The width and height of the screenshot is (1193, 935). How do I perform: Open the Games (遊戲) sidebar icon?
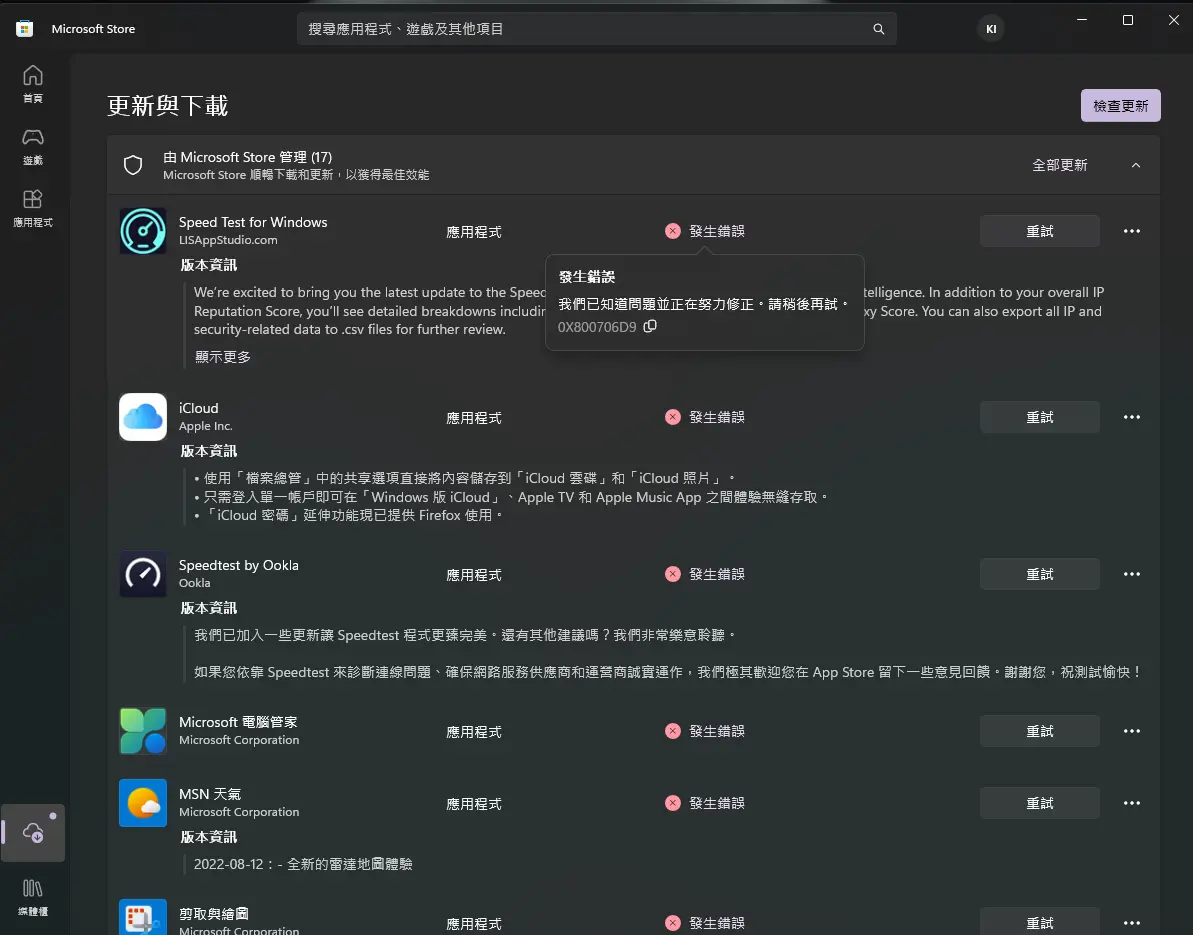tap(33, 146)
